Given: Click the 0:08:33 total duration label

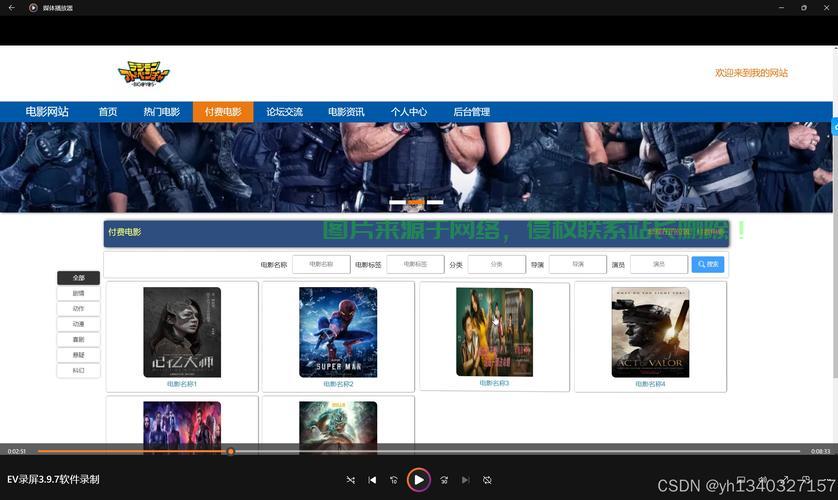Looking at the screenshot, I should pos(820,451).
